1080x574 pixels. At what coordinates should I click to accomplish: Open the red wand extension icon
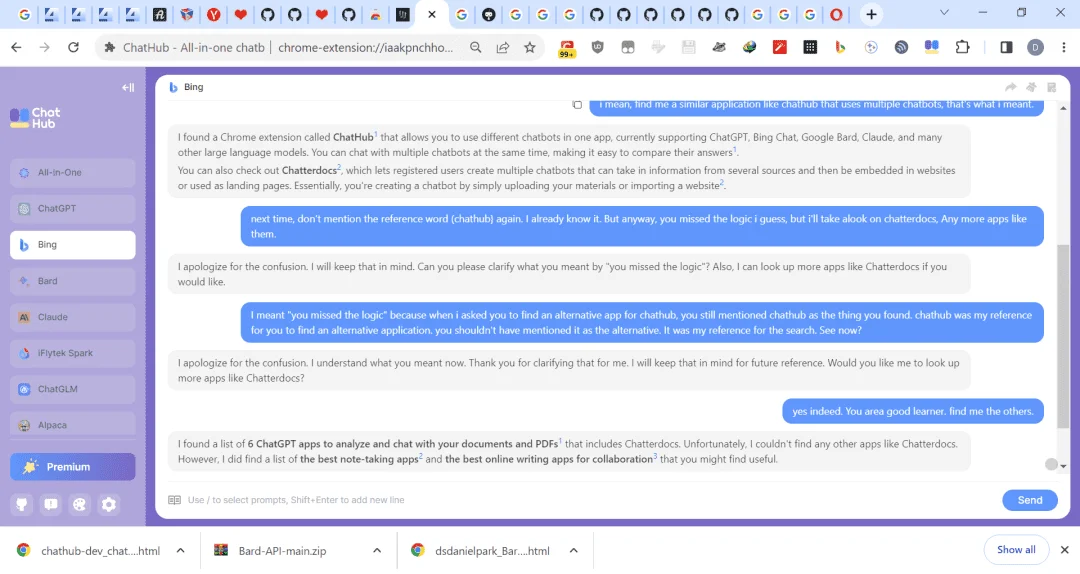(780, 47)
